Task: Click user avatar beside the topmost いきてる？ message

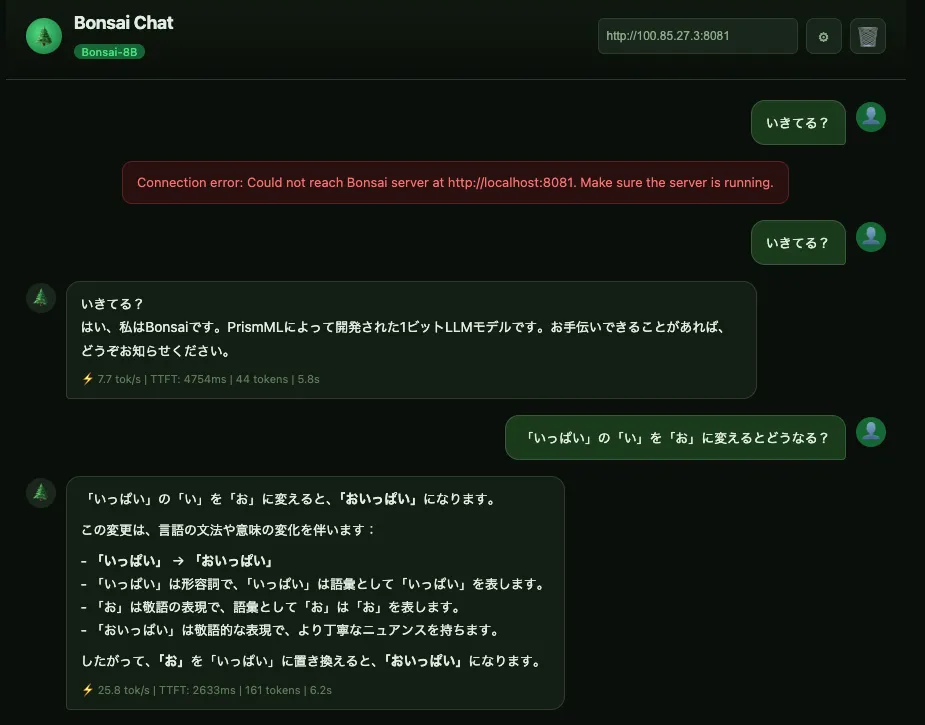Action: coord(871,117)
